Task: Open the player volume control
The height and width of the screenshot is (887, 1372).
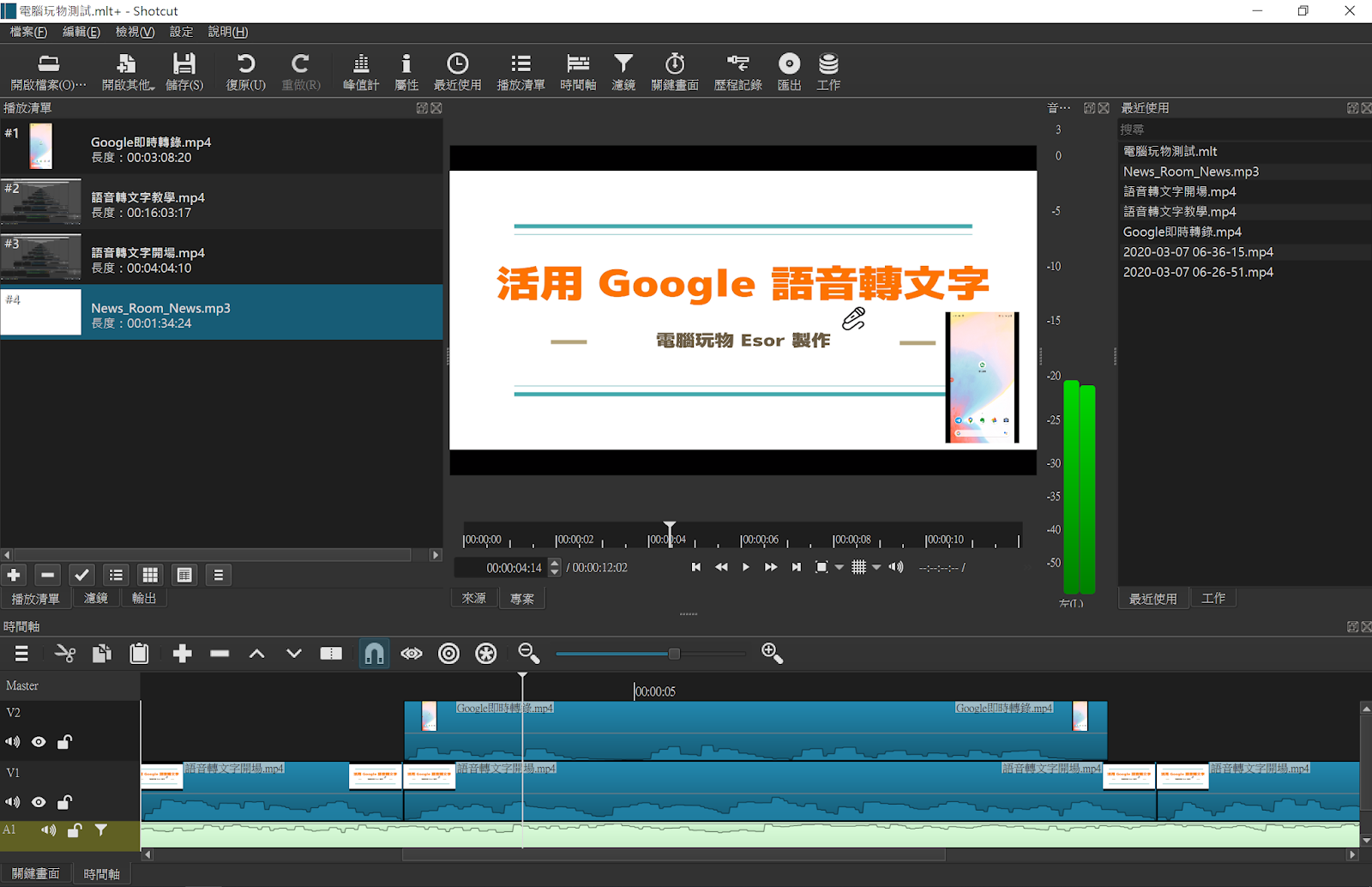Action: 896,567
